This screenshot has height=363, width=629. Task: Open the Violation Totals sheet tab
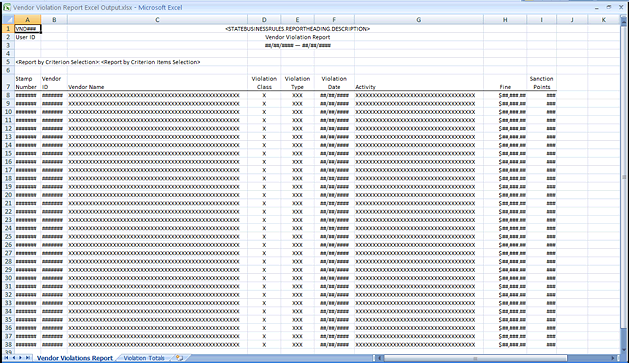click(144, 358)
